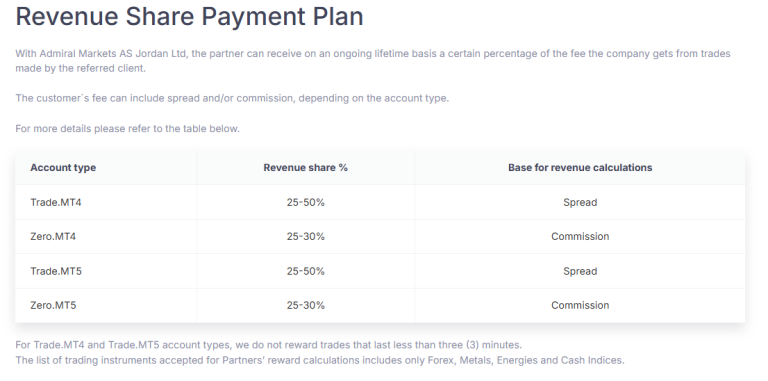Click the Base for revenue calculations header
The image size is (768, 381).
coord(580,167)
